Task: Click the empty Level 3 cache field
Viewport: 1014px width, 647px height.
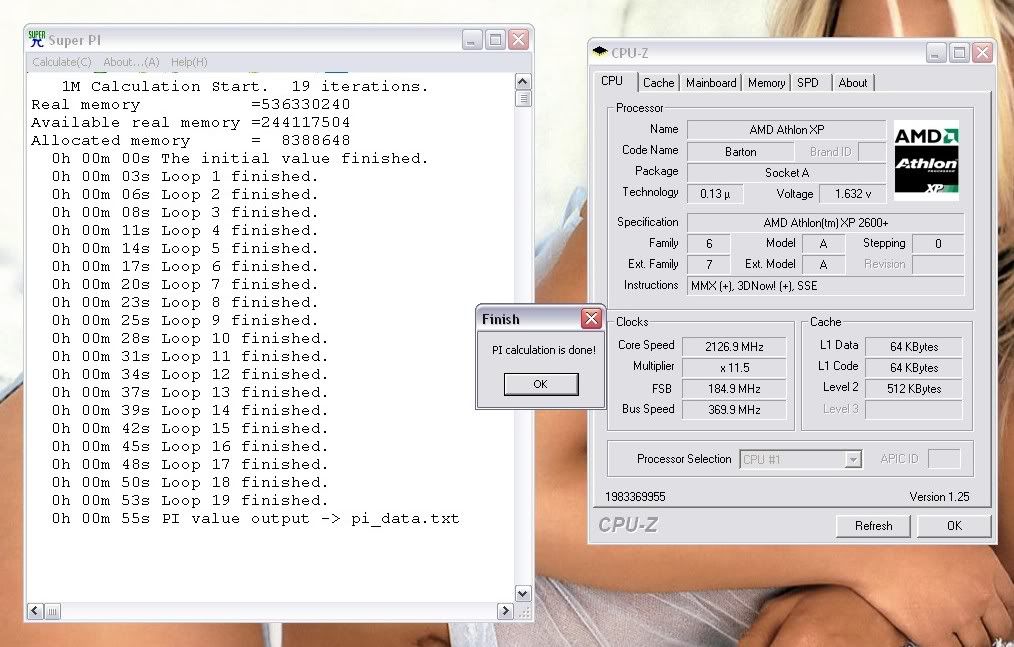Action: click(x=913, y=410)
